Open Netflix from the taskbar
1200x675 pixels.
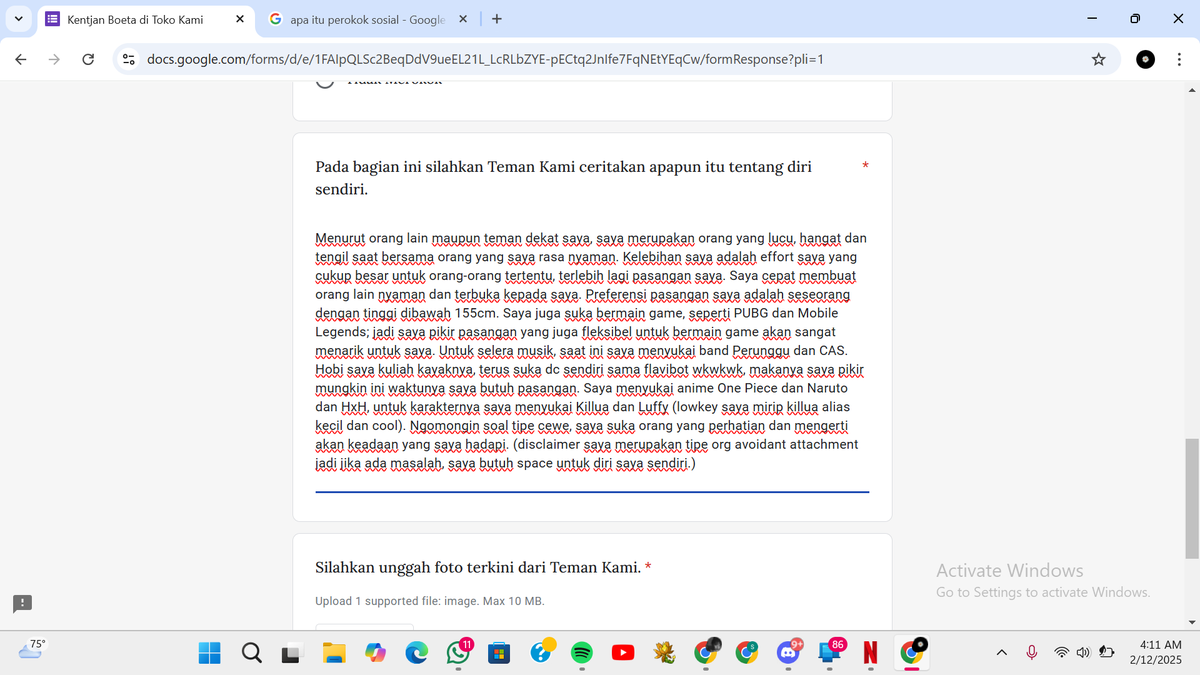click(x=869, y=652)
